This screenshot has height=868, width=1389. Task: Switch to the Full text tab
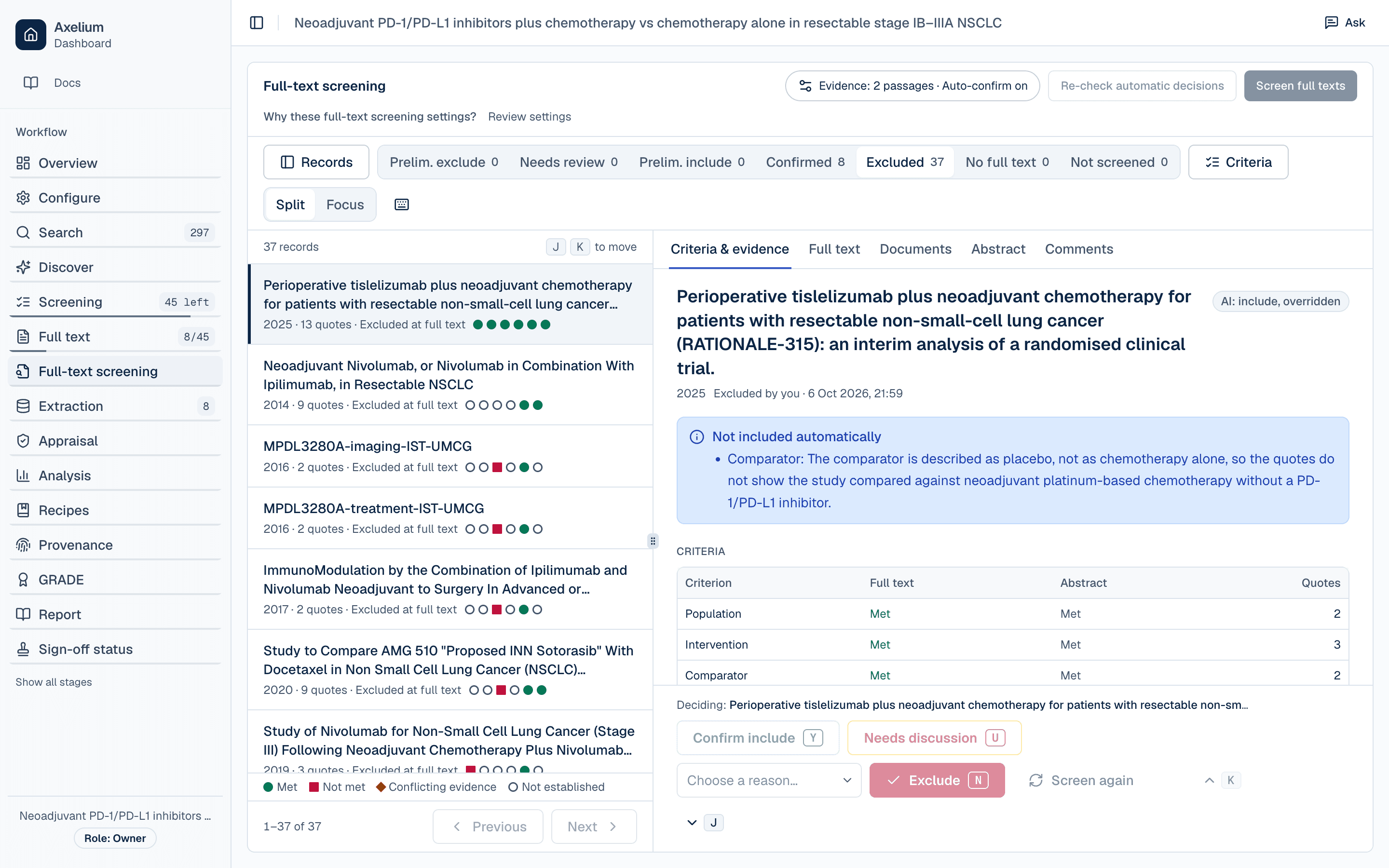point(834,249)
